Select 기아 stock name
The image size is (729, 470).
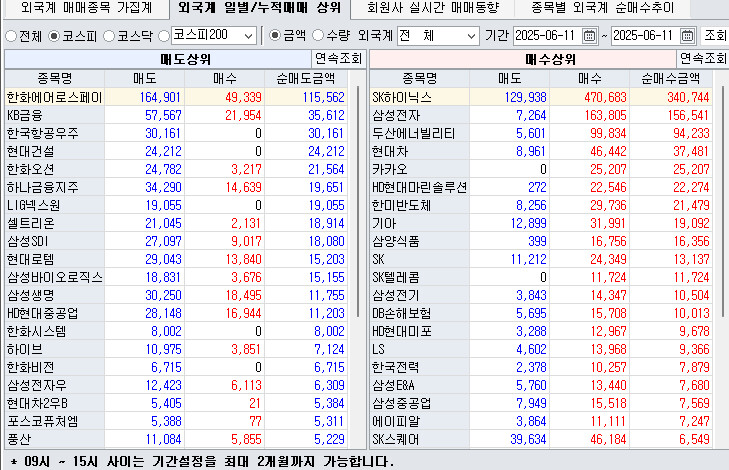384,223
